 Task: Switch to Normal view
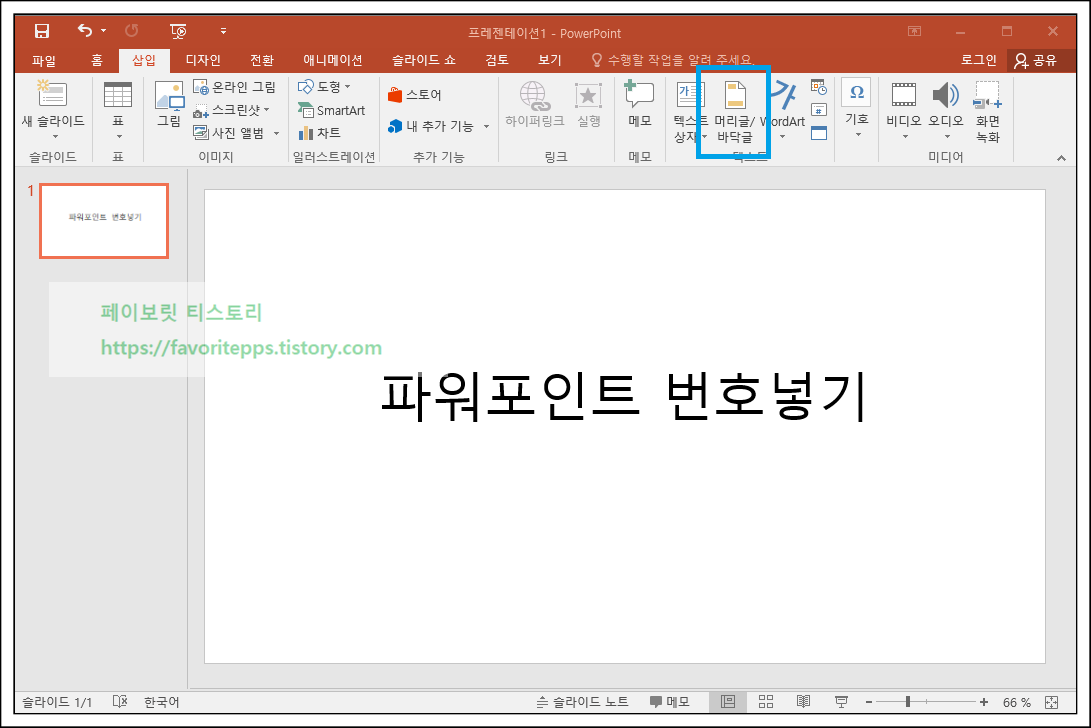728,702
